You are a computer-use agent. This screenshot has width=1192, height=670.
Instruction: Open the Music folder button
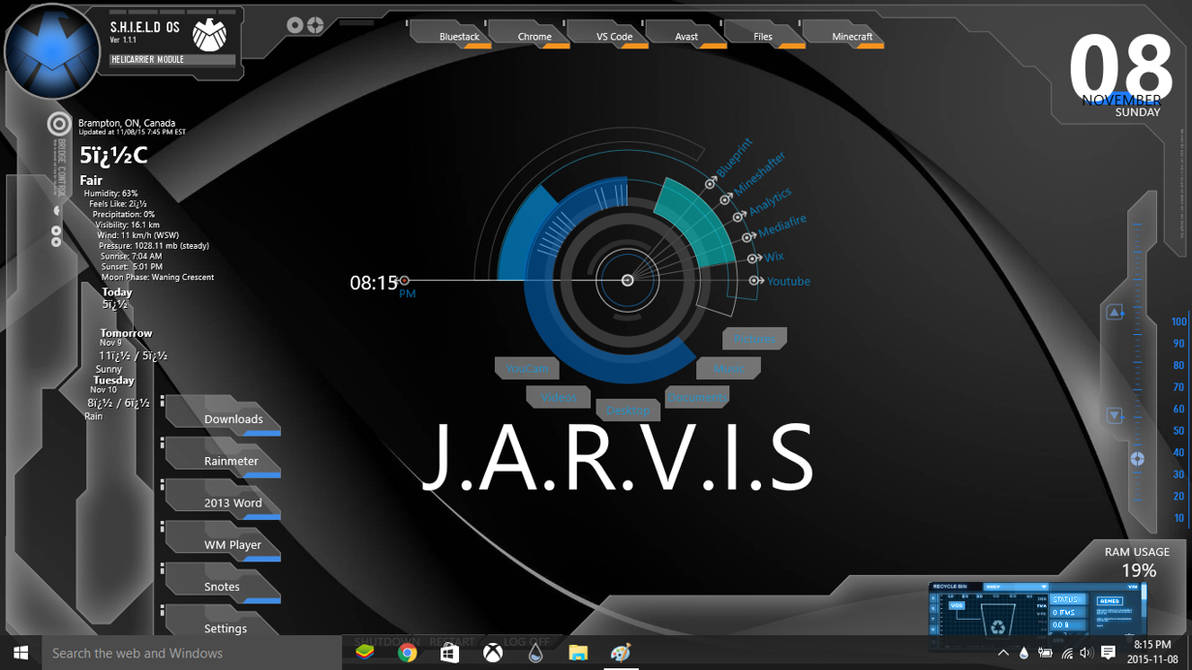[728, 368]
